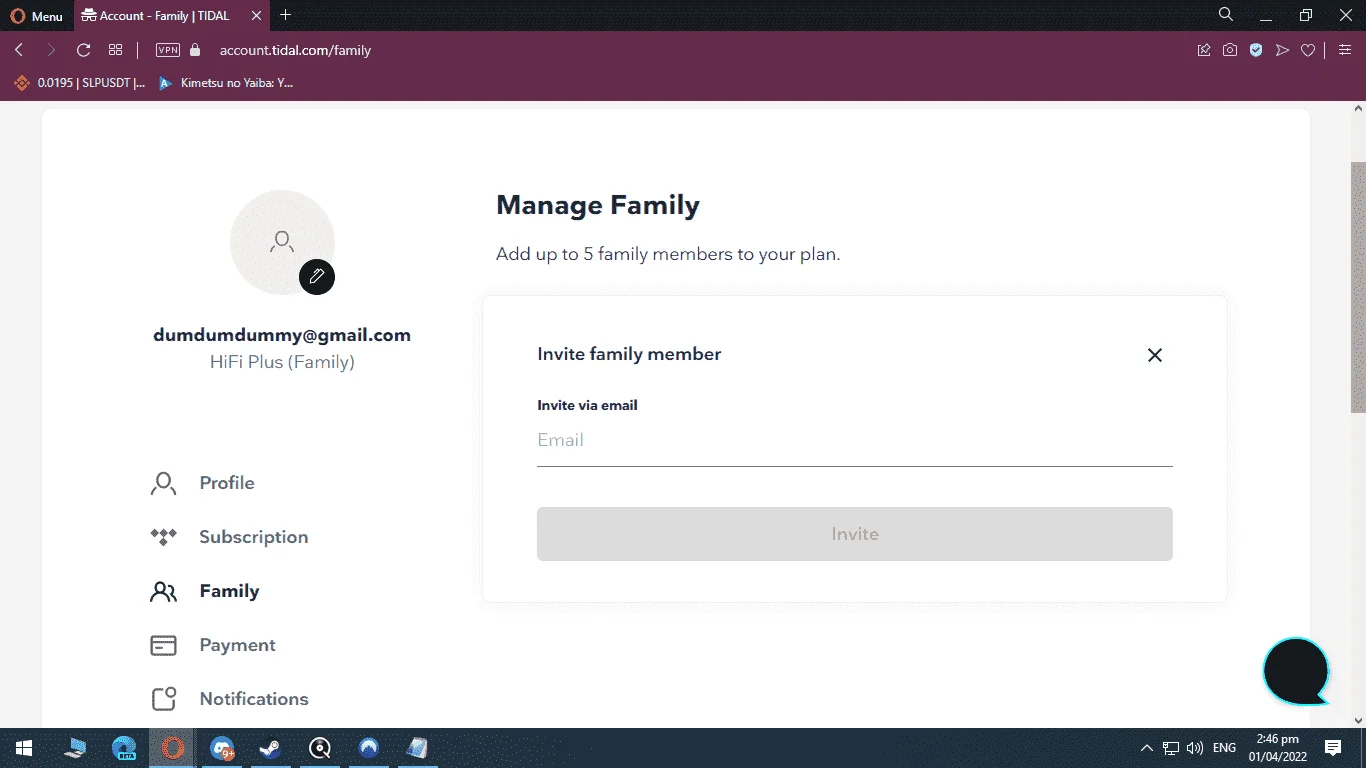Click the pinboard pin icon in the toolbar
1366x768 pixels.
pyautogui.click(x=1204, y=50)
